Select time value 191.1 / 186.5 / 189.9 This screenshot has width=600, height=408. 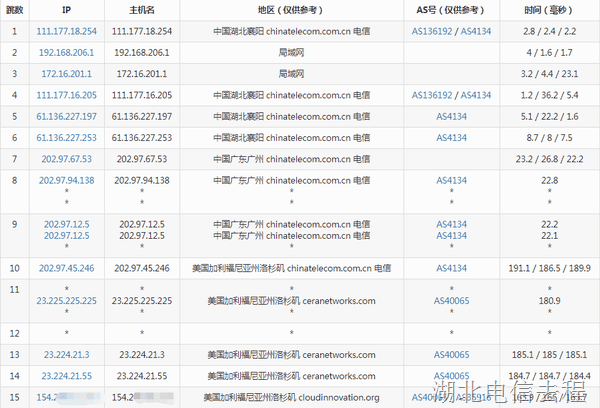click(x=549, y=268)
